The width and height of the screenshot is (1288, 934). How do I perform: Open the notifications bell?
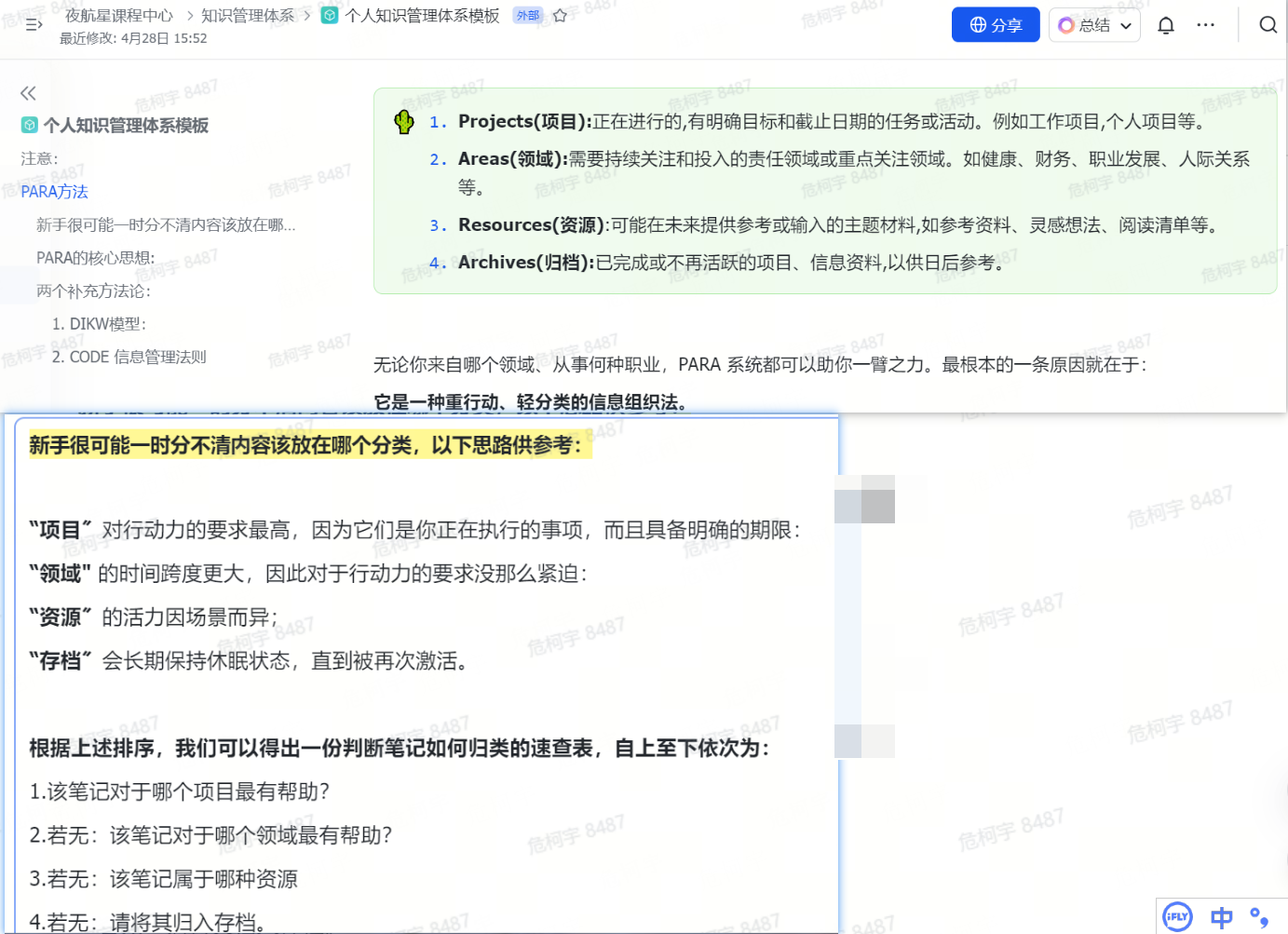pos(1165,25)
